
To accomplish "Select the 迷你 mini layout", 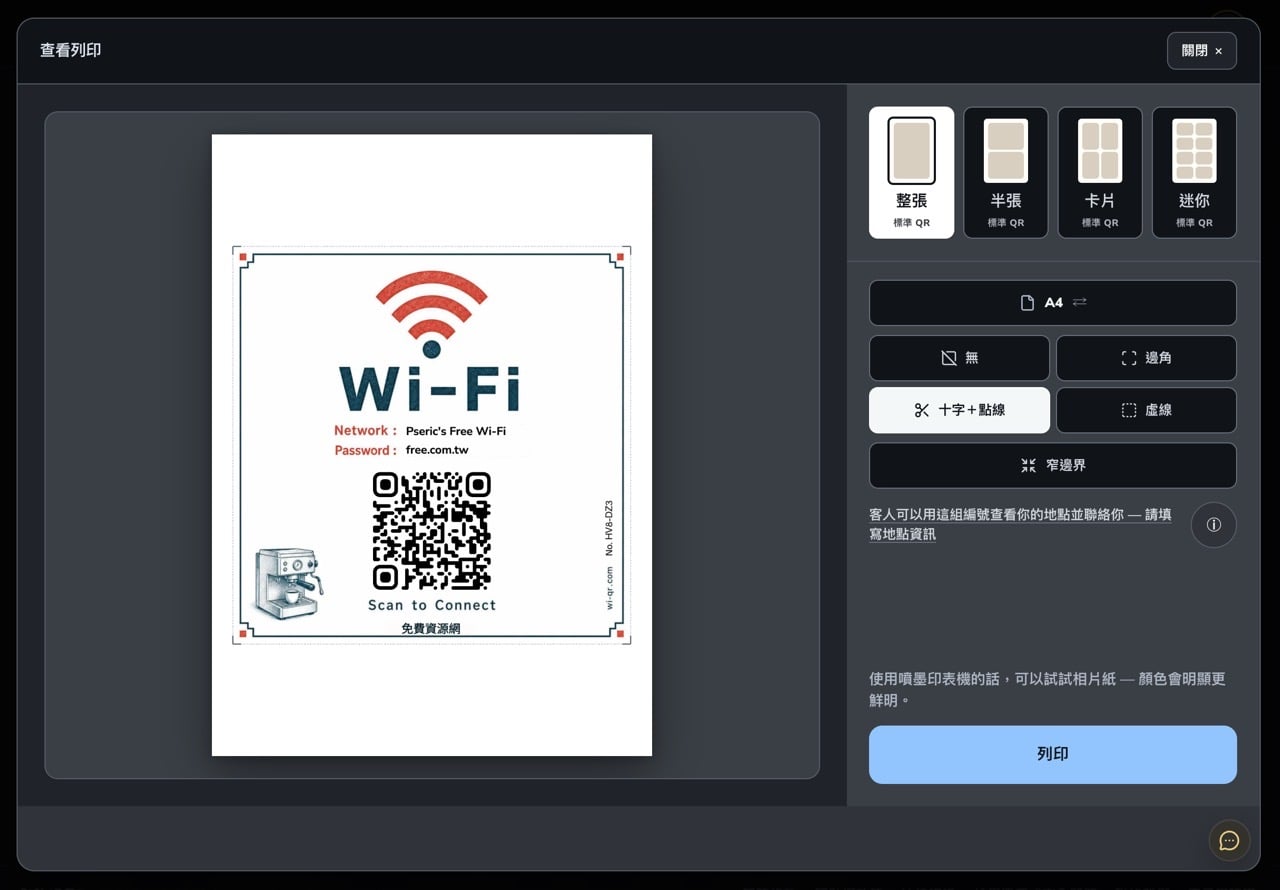I will click(1194, 173).
